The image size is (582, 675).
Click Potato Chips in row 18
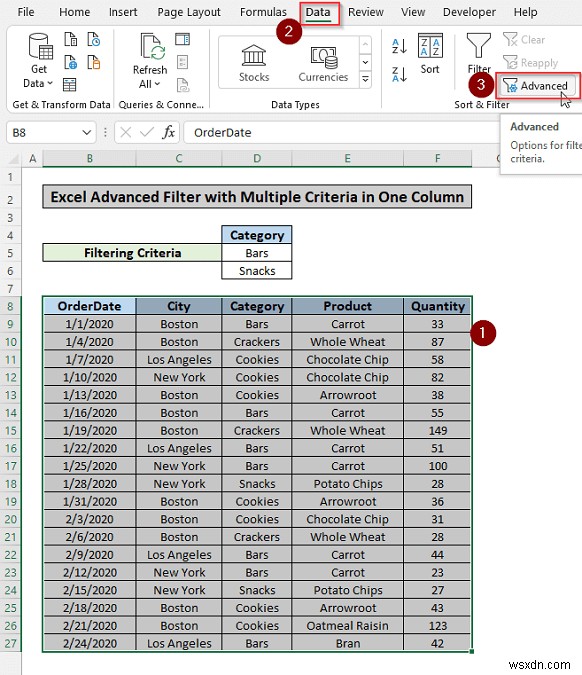pos(347,484)
